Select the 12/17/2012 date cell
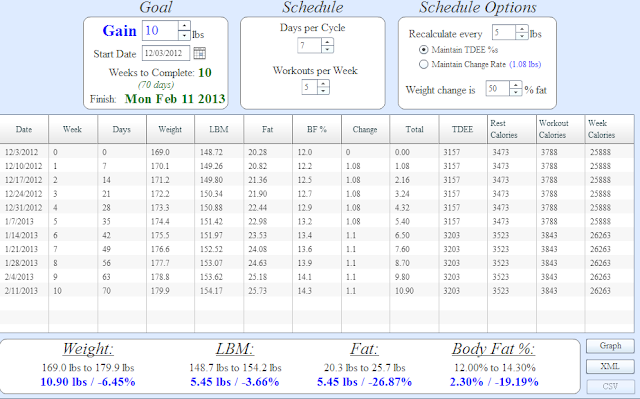Viewport: 640px width, 399px height. tap(23, 180)
